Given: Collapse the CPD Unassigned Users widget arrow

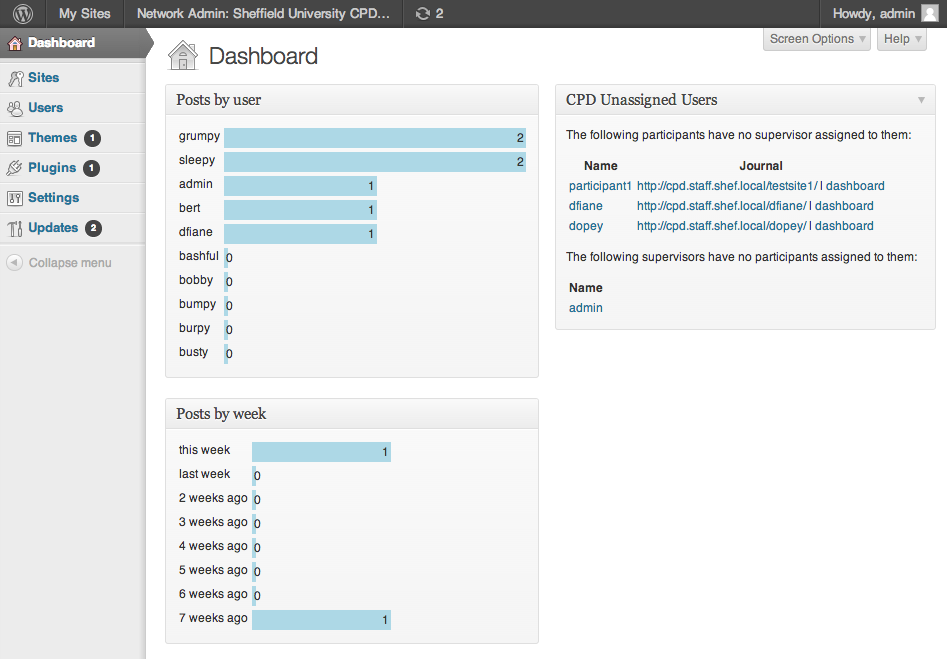Looking at the screenshot, I should pyautogui.click(x=921, y=100).
